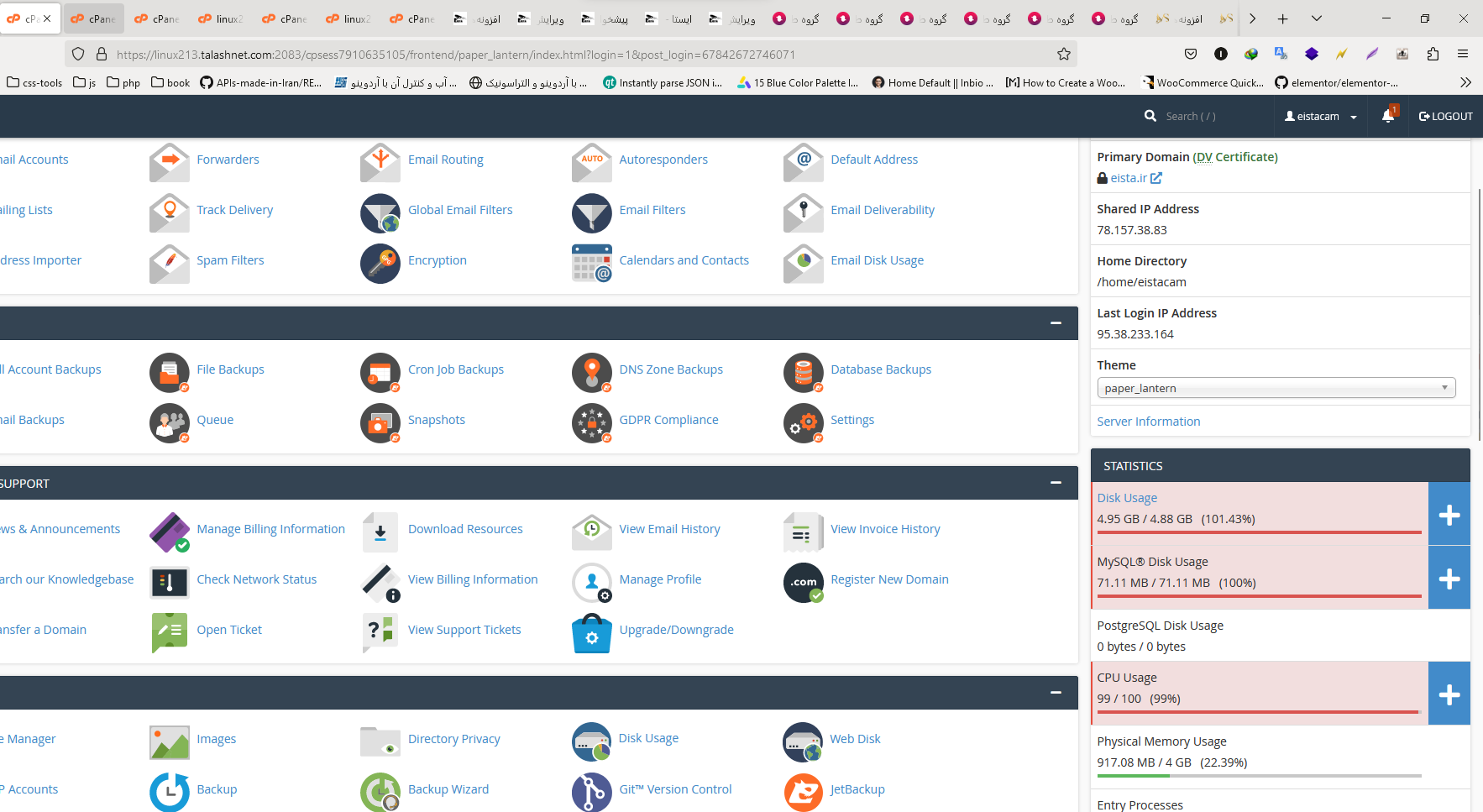Click the LOGOUT button
This screenshot has height=812, width=1483.
(1445, 117)
